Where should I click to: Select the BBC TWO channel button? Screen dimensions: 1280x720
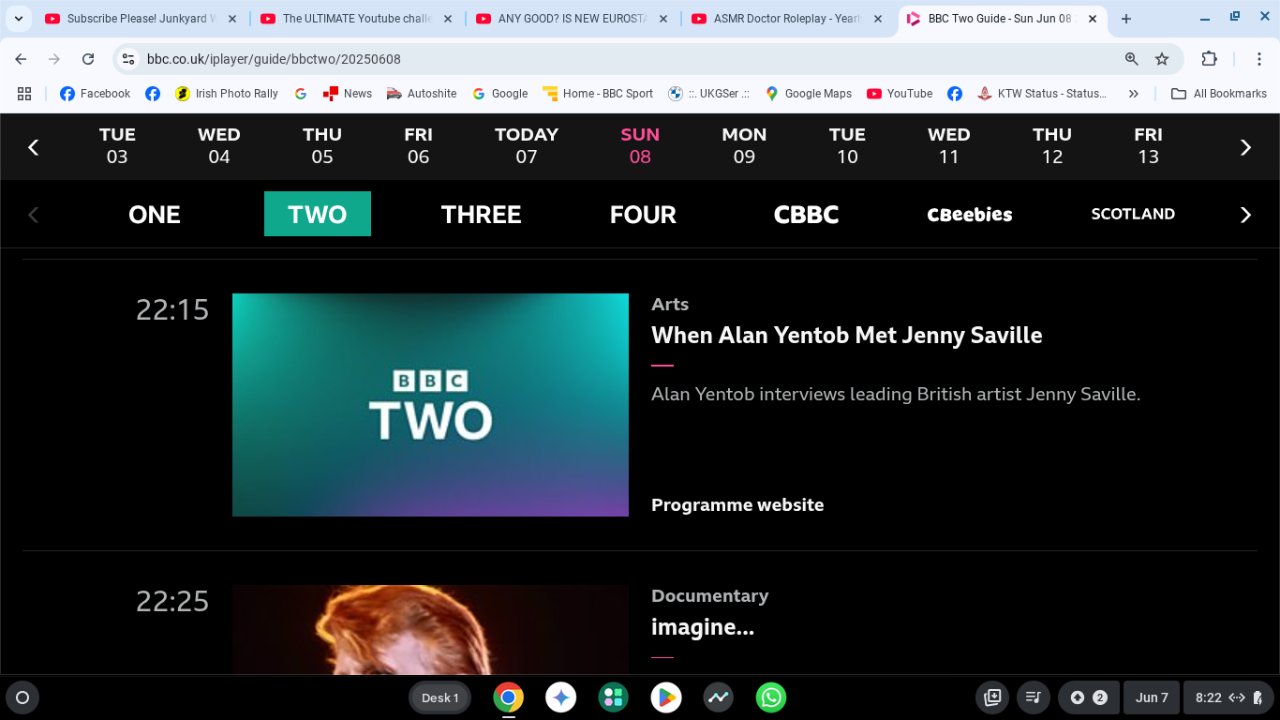pos(317,214)
